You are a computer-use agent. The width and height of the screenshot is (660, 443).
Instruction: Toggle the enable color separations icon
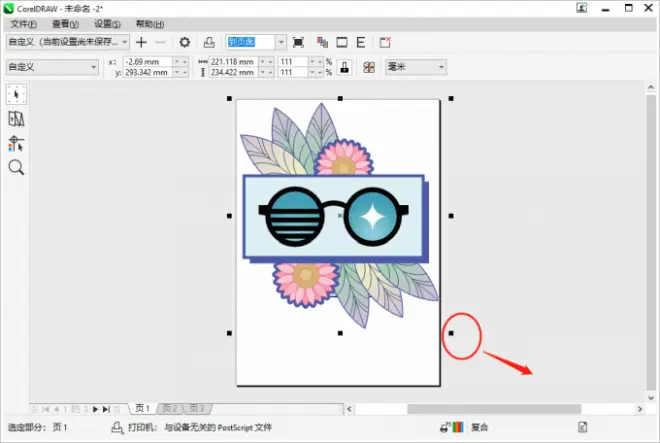tap(322, 42)
